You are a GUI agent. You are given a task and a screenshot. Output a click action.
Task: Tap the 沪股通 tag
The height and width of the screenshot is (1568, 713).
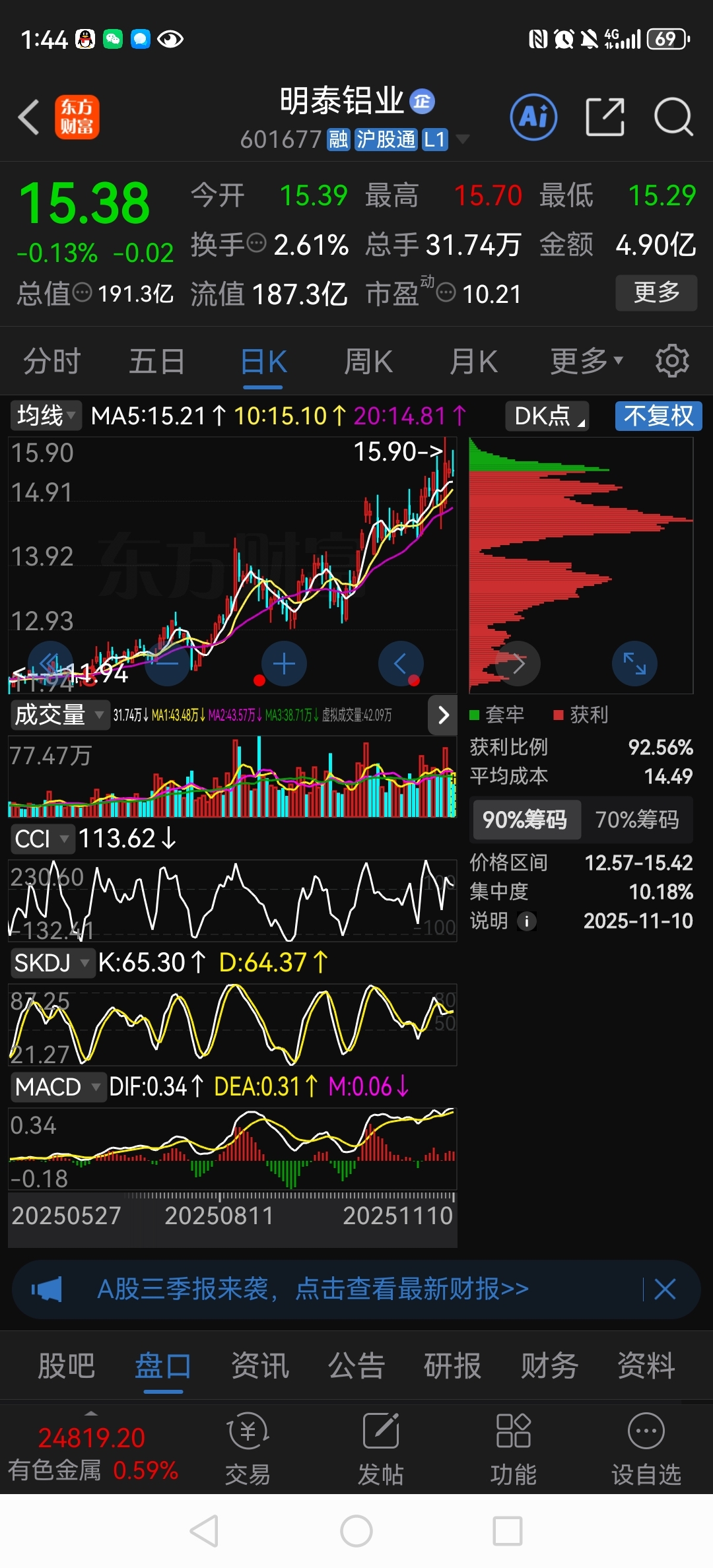(x=386, y=139)
